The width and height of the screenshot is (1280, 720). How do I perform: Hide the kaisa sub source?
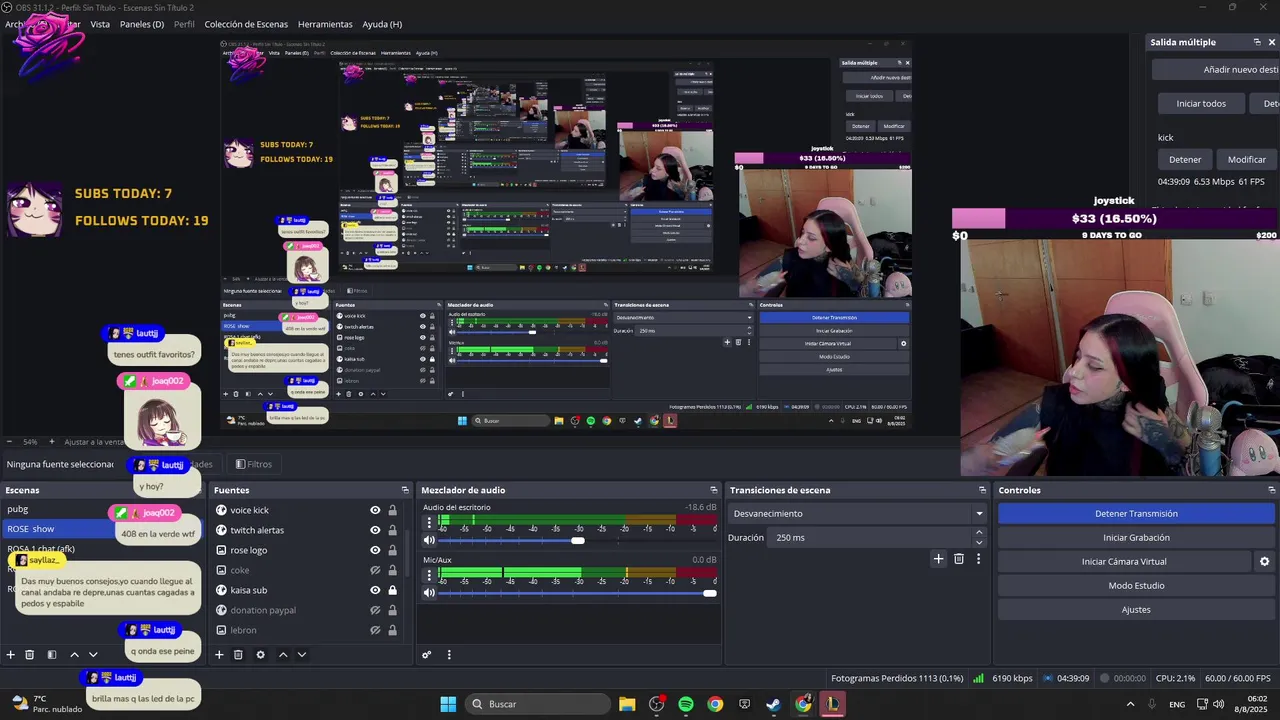(375, 590)
